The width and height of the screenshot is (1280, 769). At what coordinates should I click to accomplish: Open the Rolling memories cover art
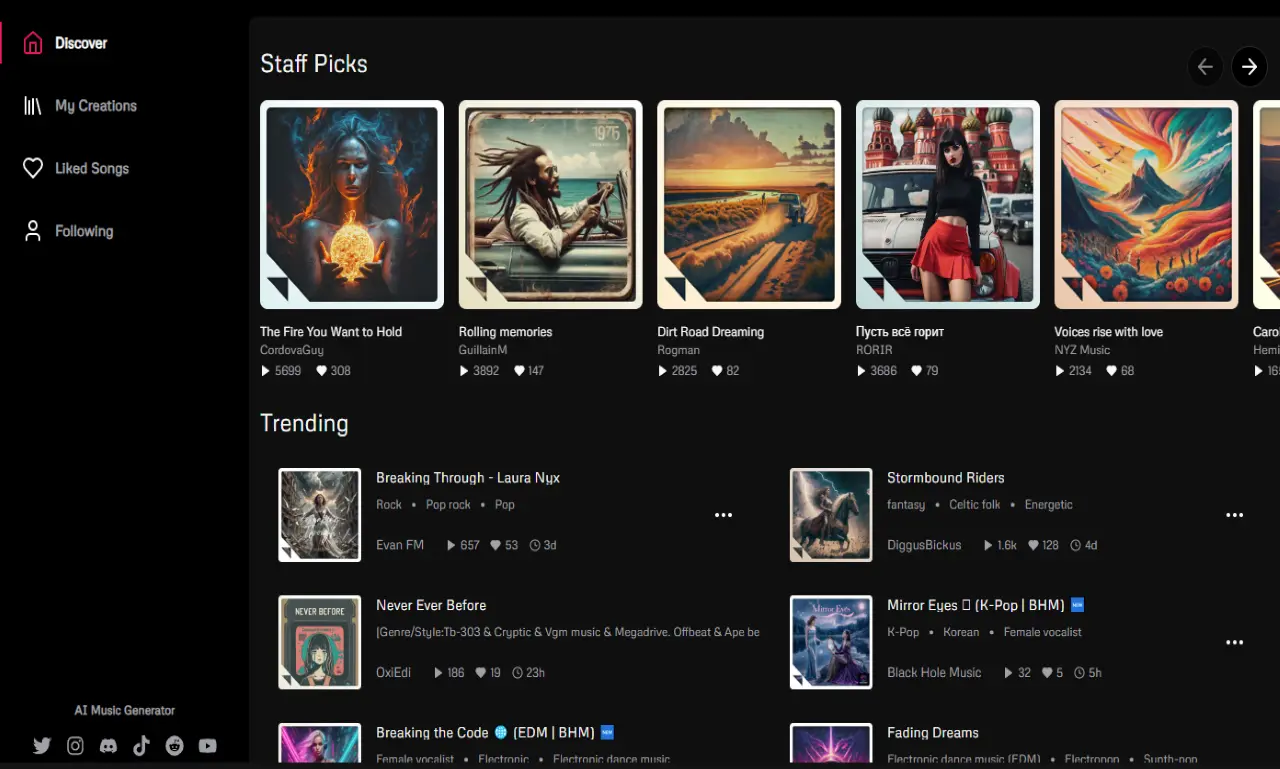[550, 204]
